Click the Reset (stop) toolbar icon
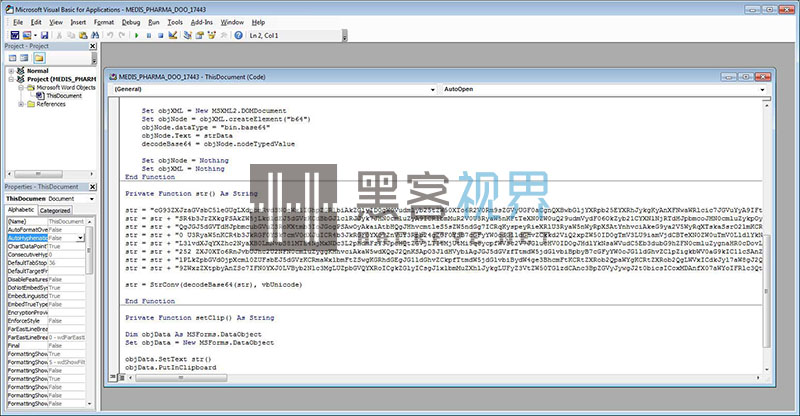The width and height of the screenshot is (800, 416). (160, 35)
